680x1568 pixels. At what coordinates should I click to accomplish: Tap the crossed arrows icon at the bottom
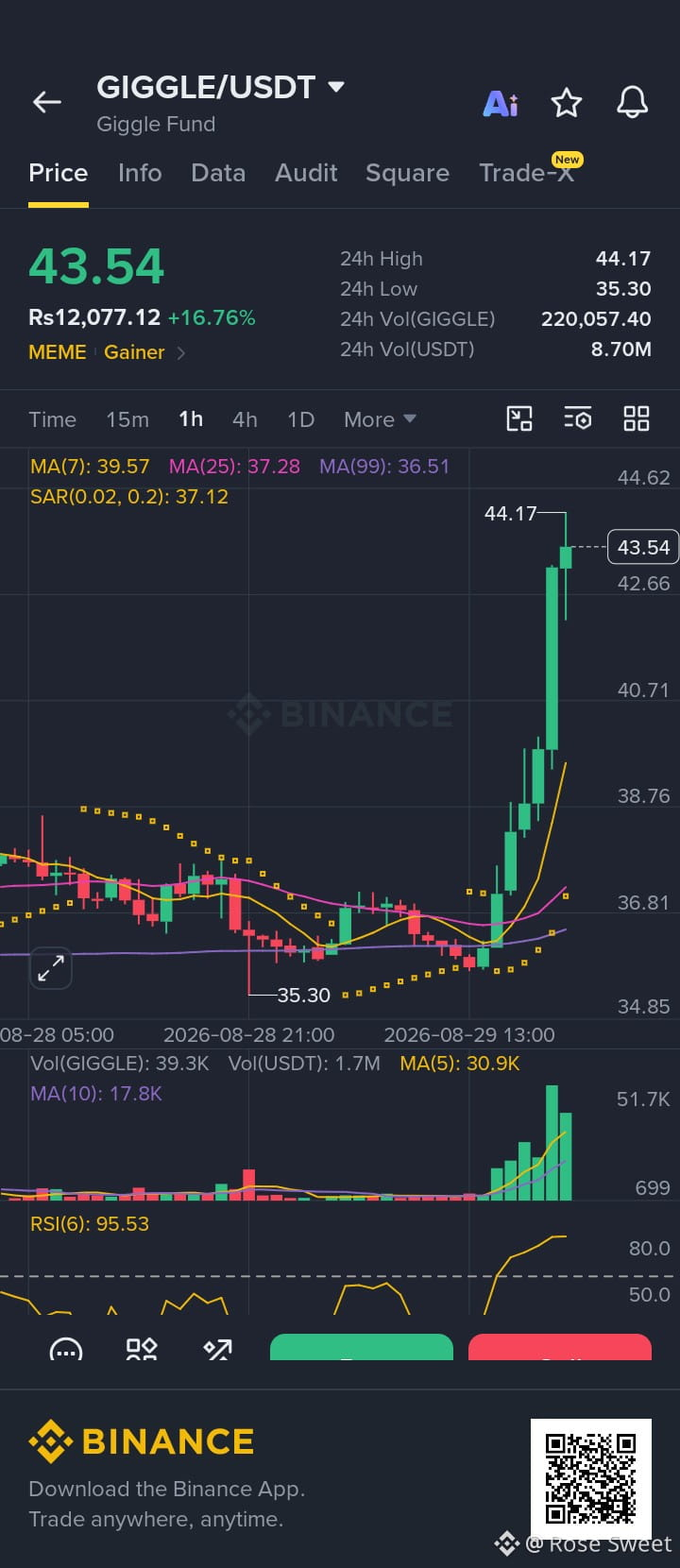218,1349
